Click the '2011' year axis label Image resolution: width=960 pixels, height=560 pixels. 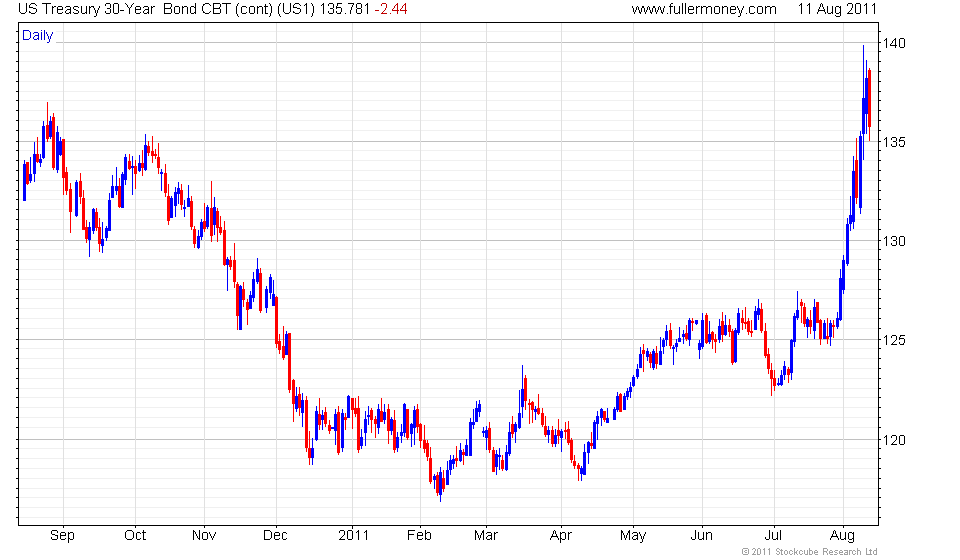coord(353,536)
